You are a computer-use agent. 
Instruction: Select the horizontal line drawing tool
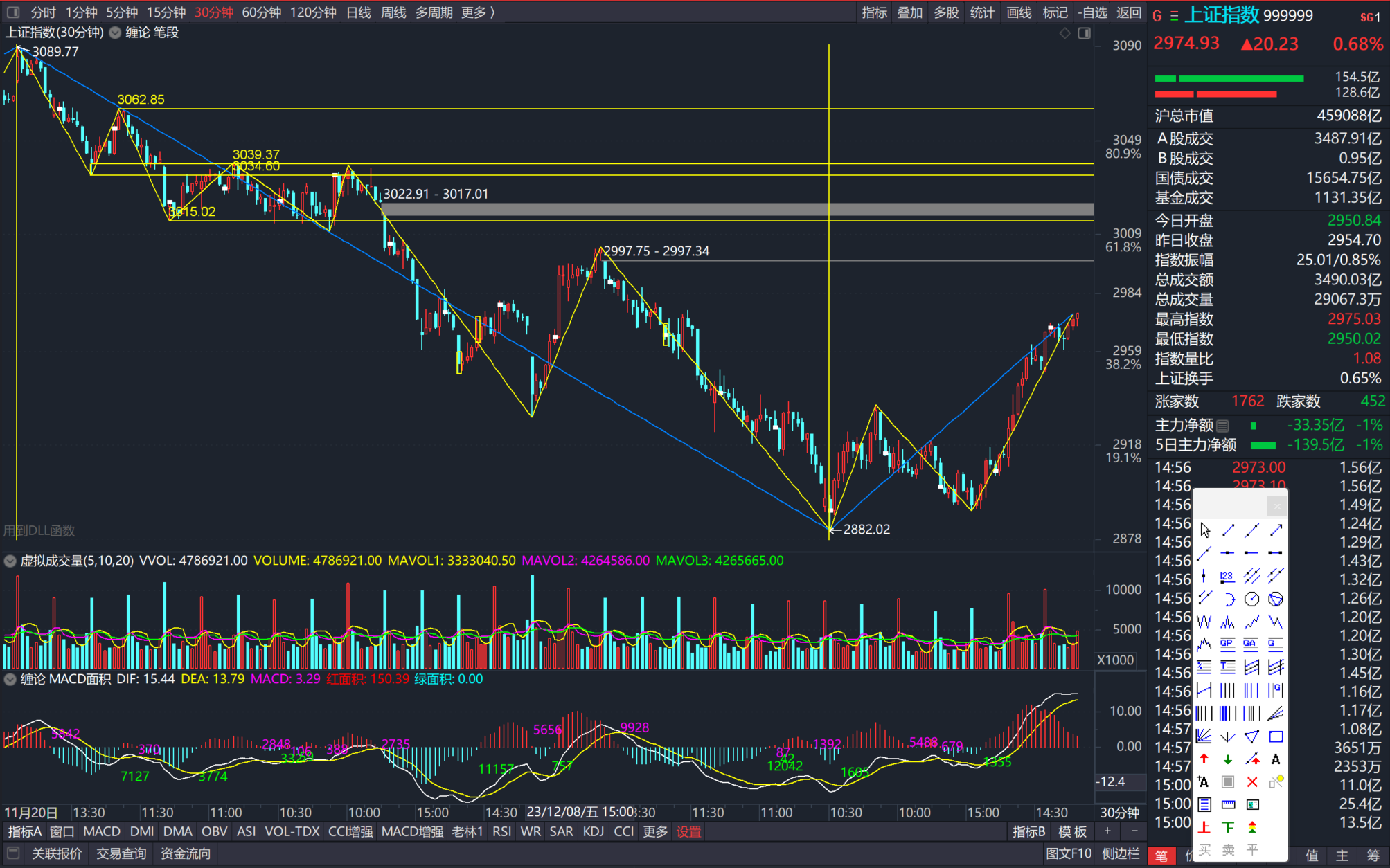[1228, 553]
